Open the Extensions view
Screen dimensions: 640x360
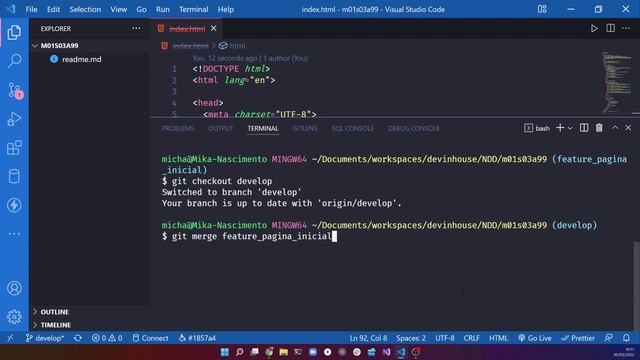tap(14, 148)
